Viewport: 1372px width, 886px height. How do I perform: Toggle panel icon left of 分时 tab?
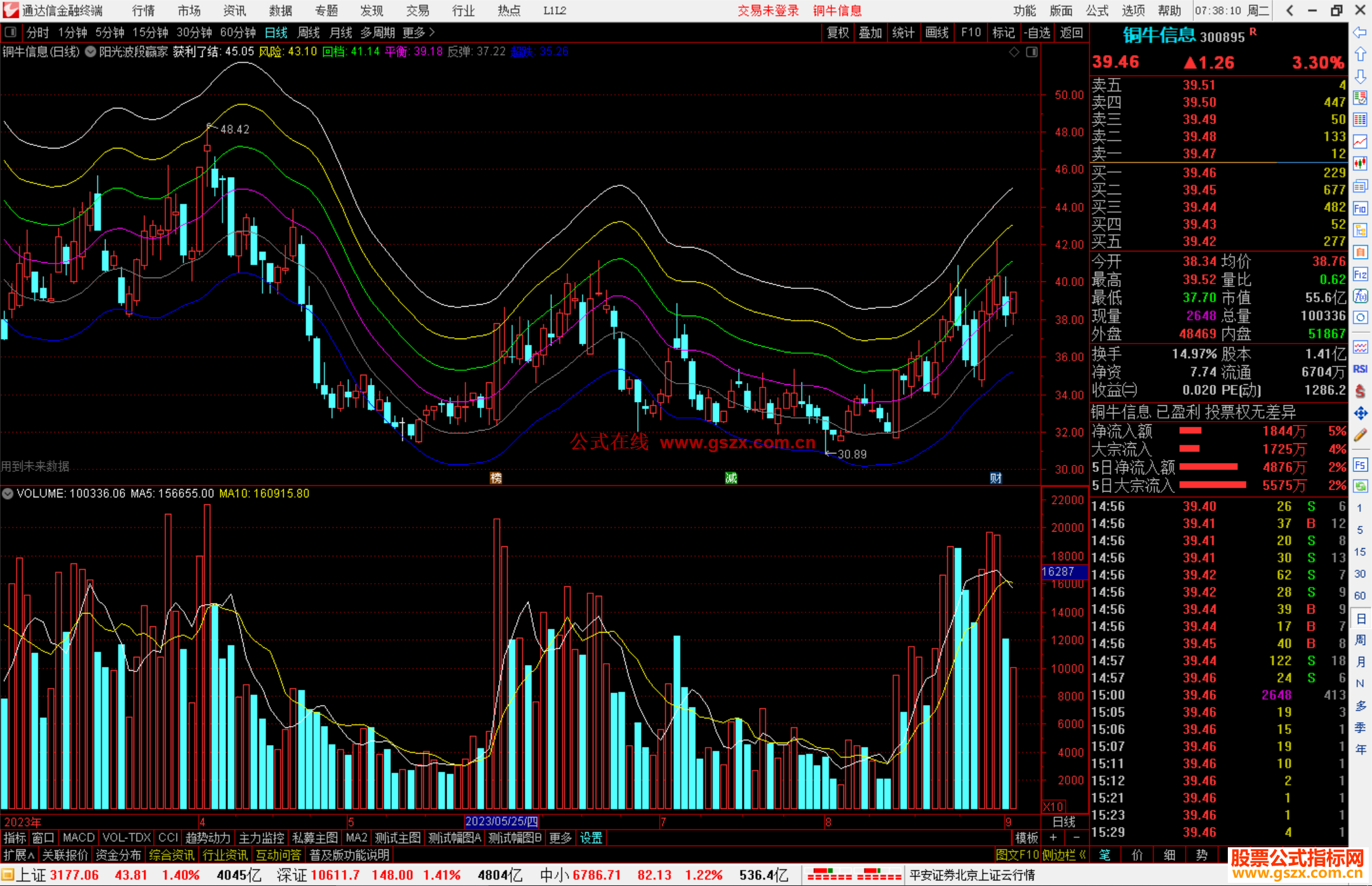click(x=11, y=32)
